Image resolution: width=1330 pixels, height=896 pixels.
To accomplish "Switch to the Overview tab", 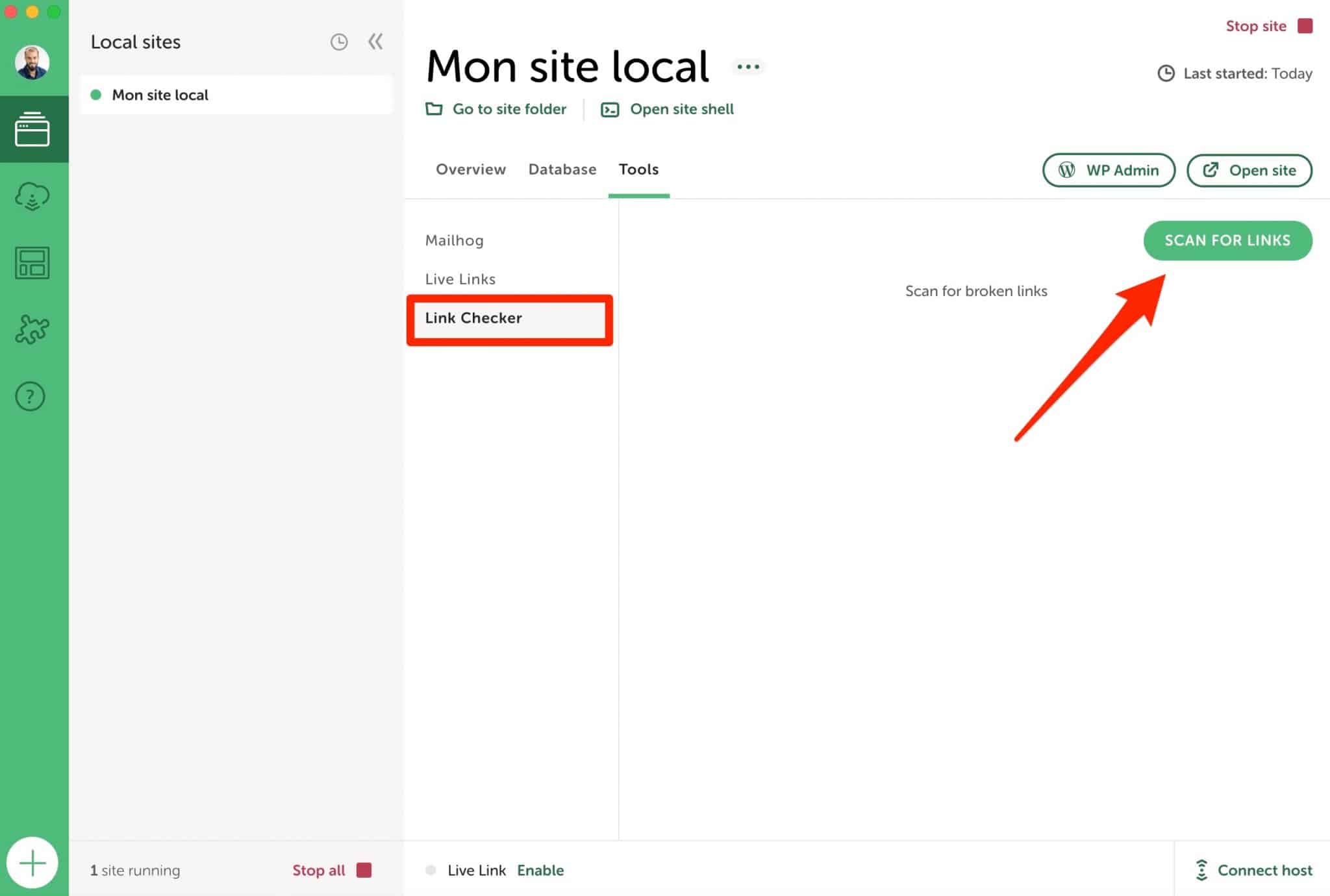I will [471, 169].
